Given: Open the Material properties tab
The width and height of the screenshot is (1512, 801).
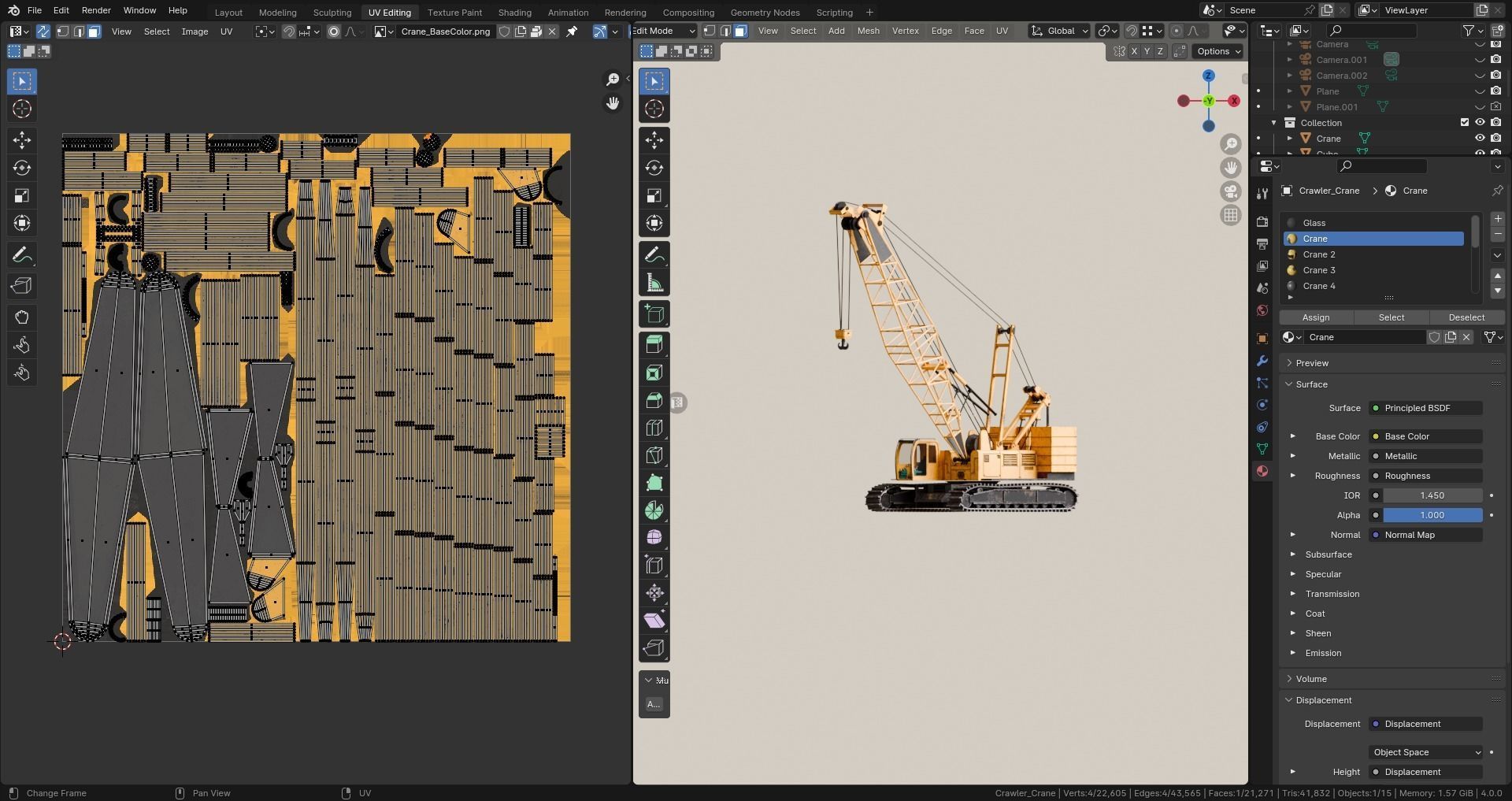Looking at the screenshot, I should click(x=1262, y=471).
